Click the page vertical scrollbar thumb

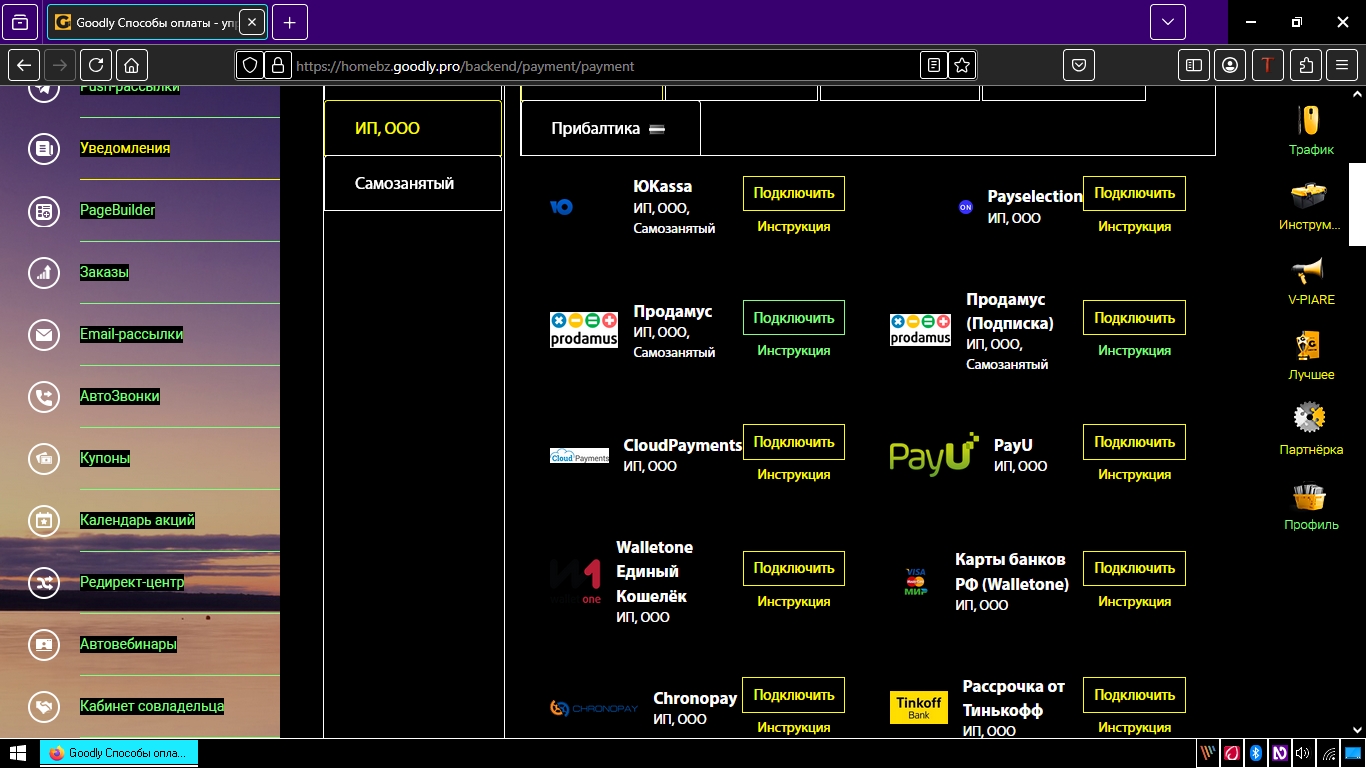[1357, 204]
